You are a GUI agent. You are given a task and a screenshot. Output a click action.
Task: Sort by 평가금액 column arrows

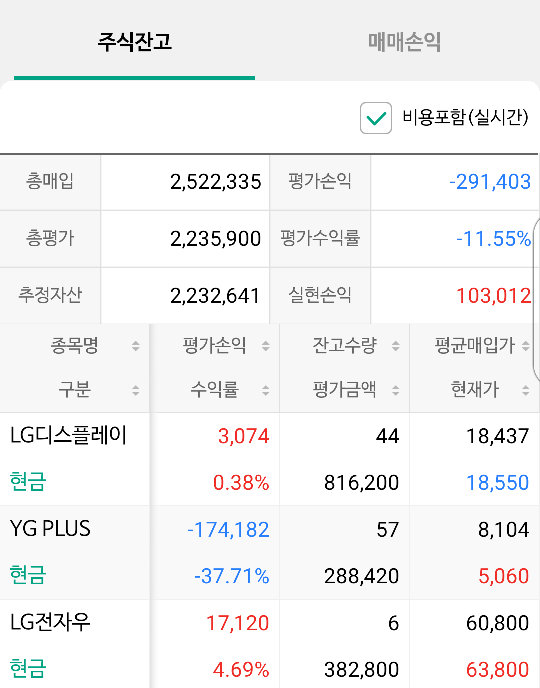(x=396, y=390)
